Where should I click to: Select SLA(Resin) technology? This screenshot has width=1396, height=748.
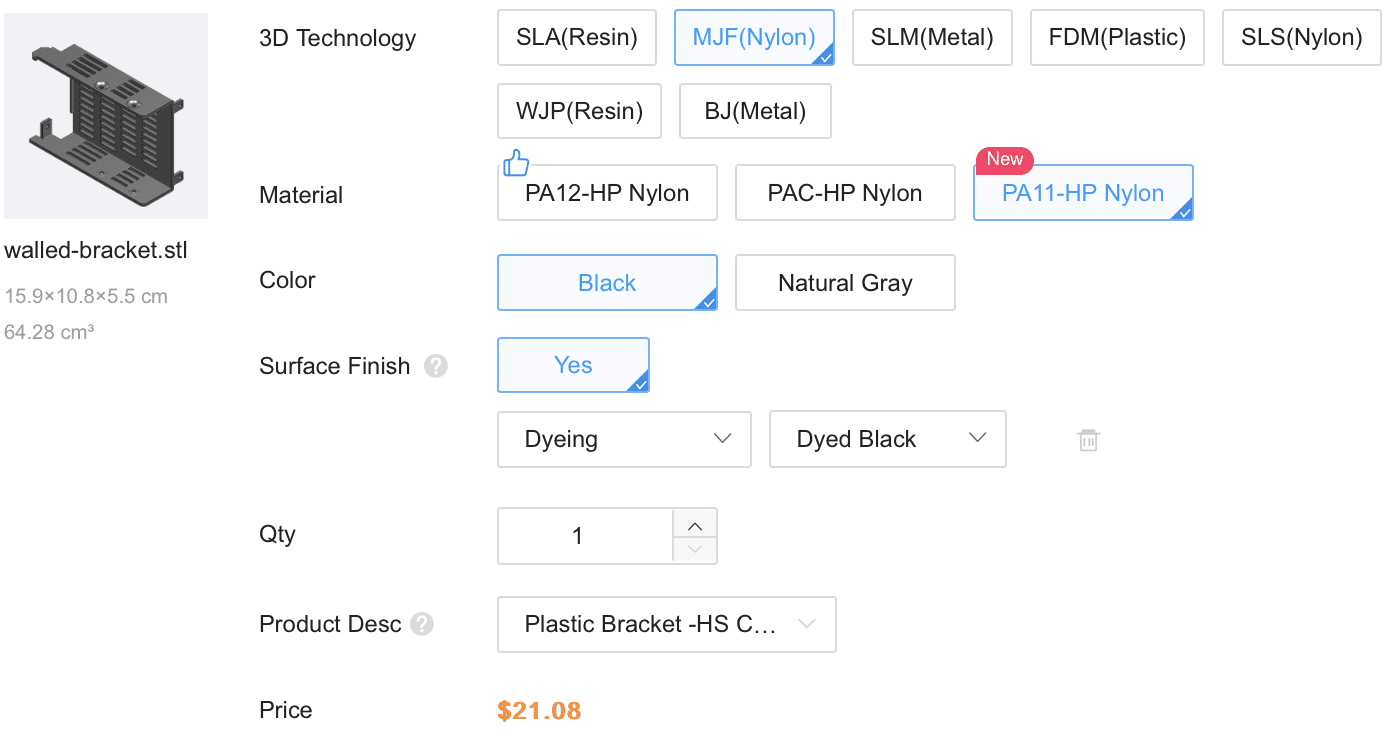pyautogui.click(x=577, y=38)
